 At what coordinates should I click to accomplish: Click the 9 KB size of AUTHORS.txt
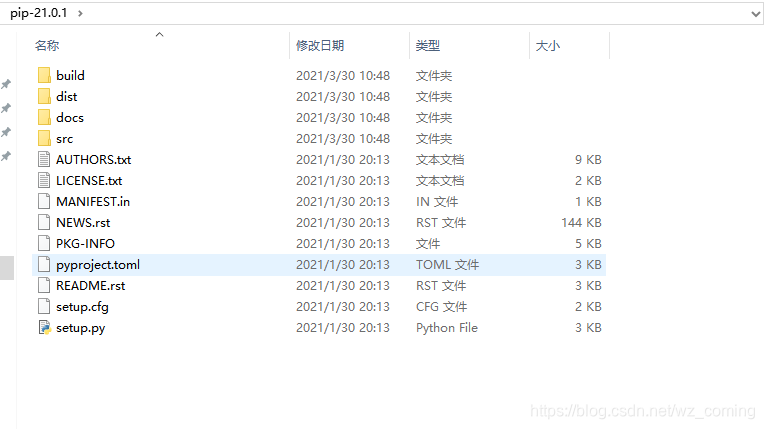588,159
